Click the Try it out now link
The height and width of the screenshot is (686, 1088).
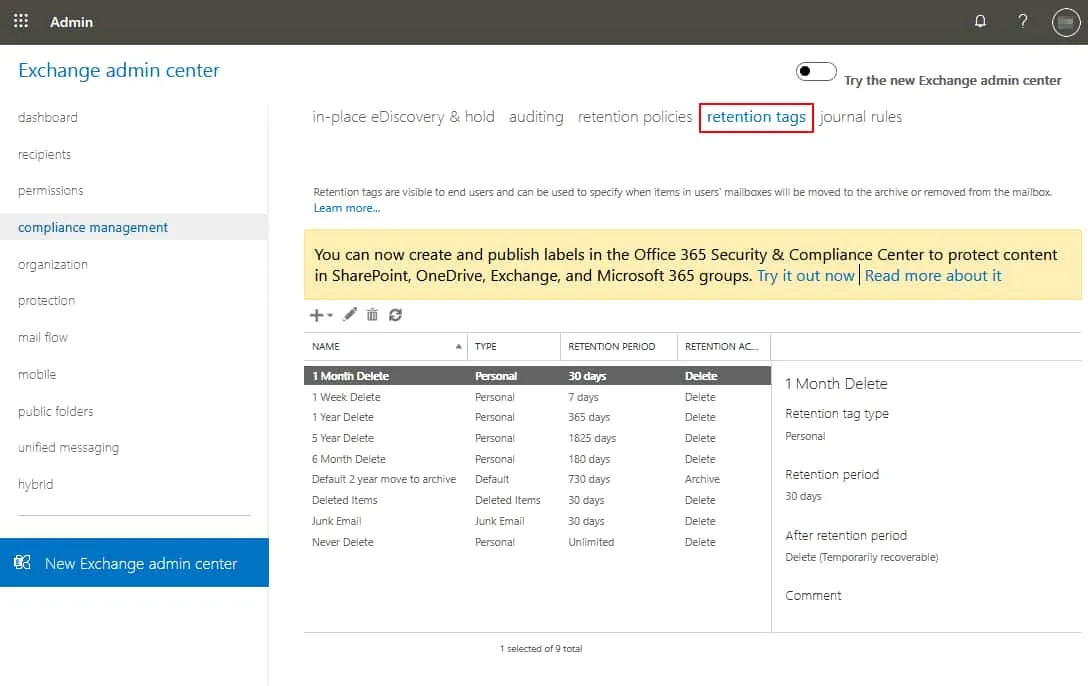coord(805,276)
